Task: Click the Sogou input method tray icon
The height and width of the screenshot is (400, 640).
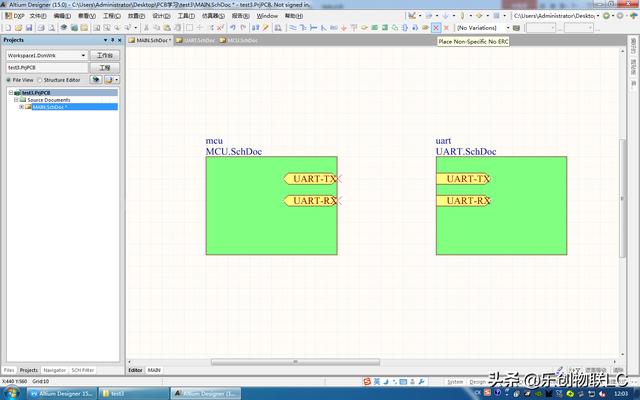Action: tap(487, 393)
